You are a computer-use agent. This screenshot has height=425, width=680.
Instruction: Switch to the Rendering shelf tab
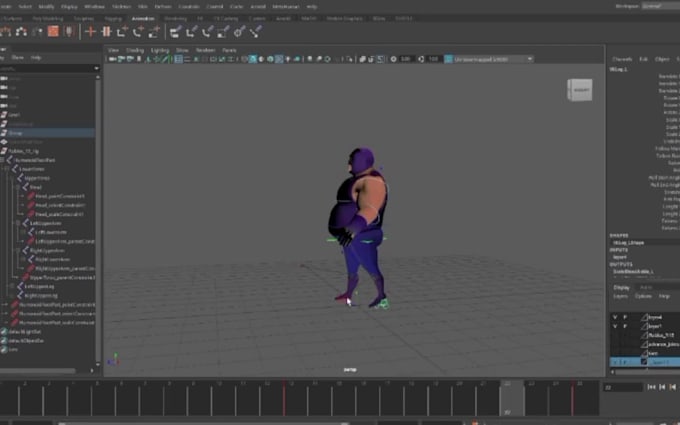tap(175, 19)
